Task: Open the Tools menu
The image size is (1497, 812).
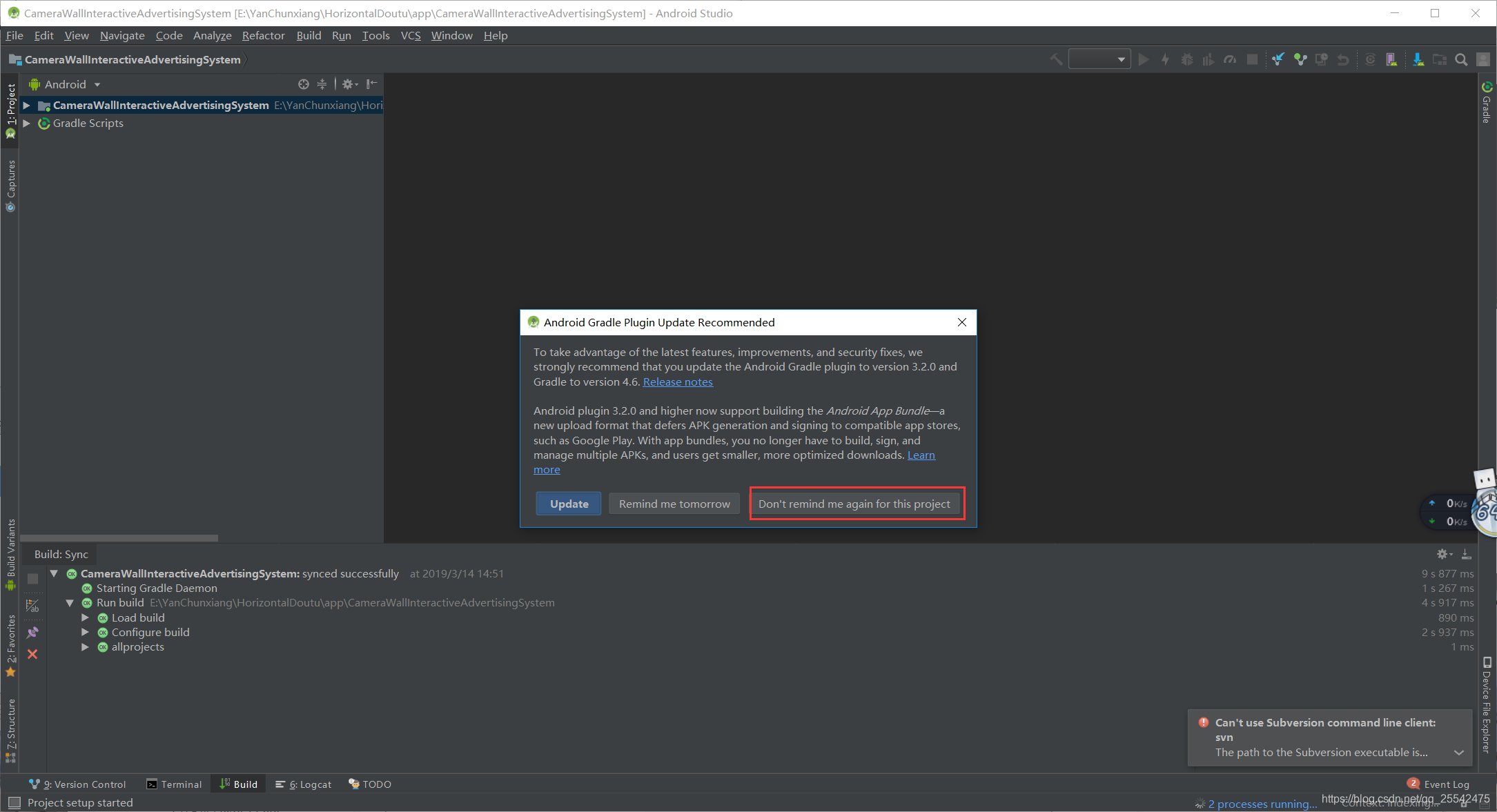Action: tap(375, 35)
